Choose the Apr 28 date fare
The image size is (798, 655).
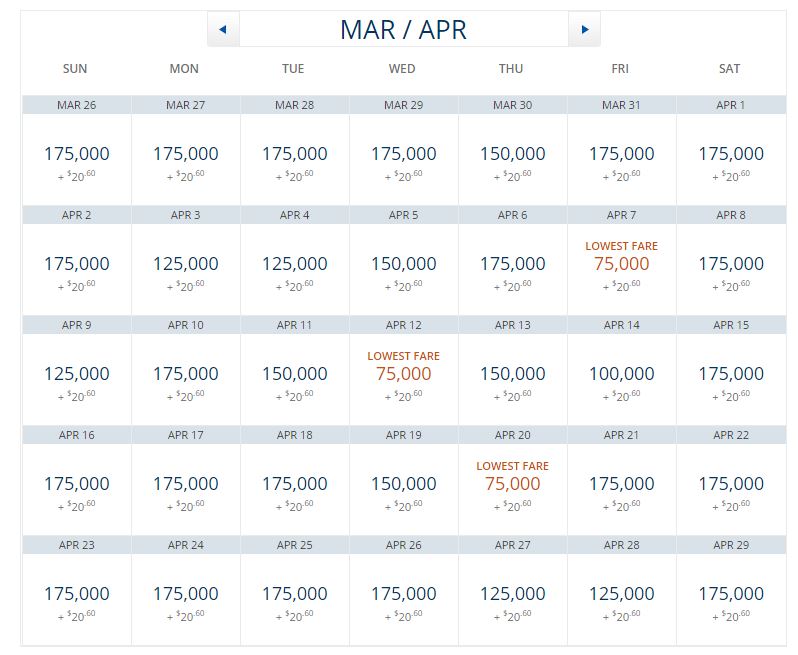pyautogui.click(x=621, y=594)
